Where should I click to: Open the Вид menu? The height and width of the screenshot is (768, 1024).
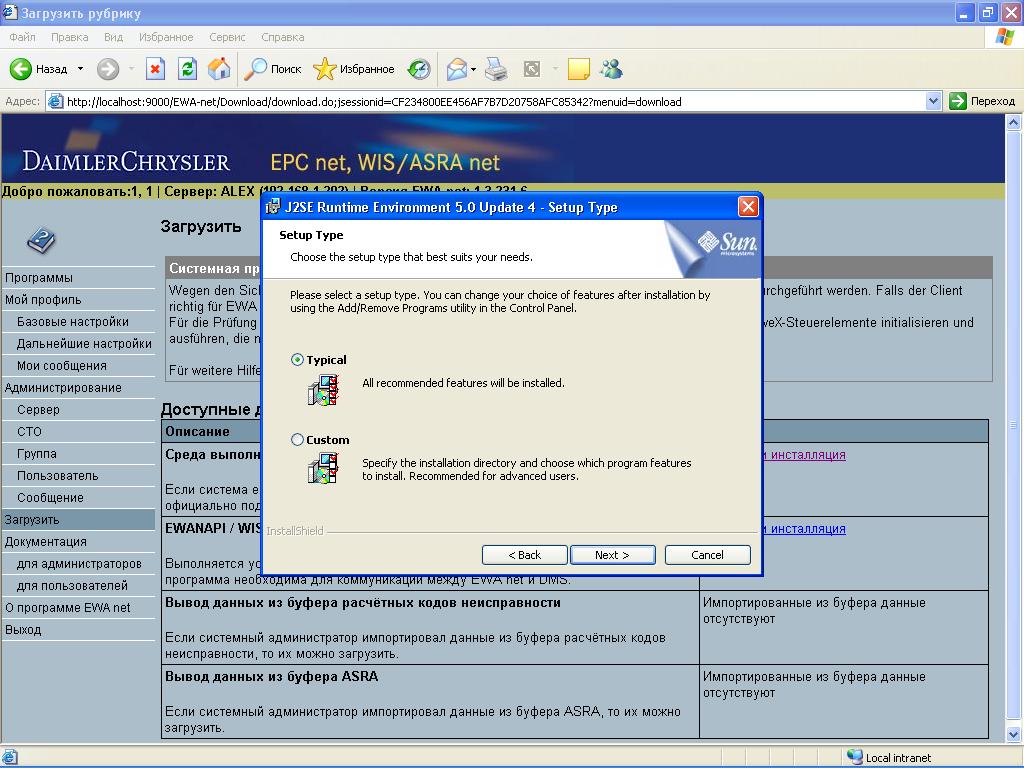tap(113, 37)
